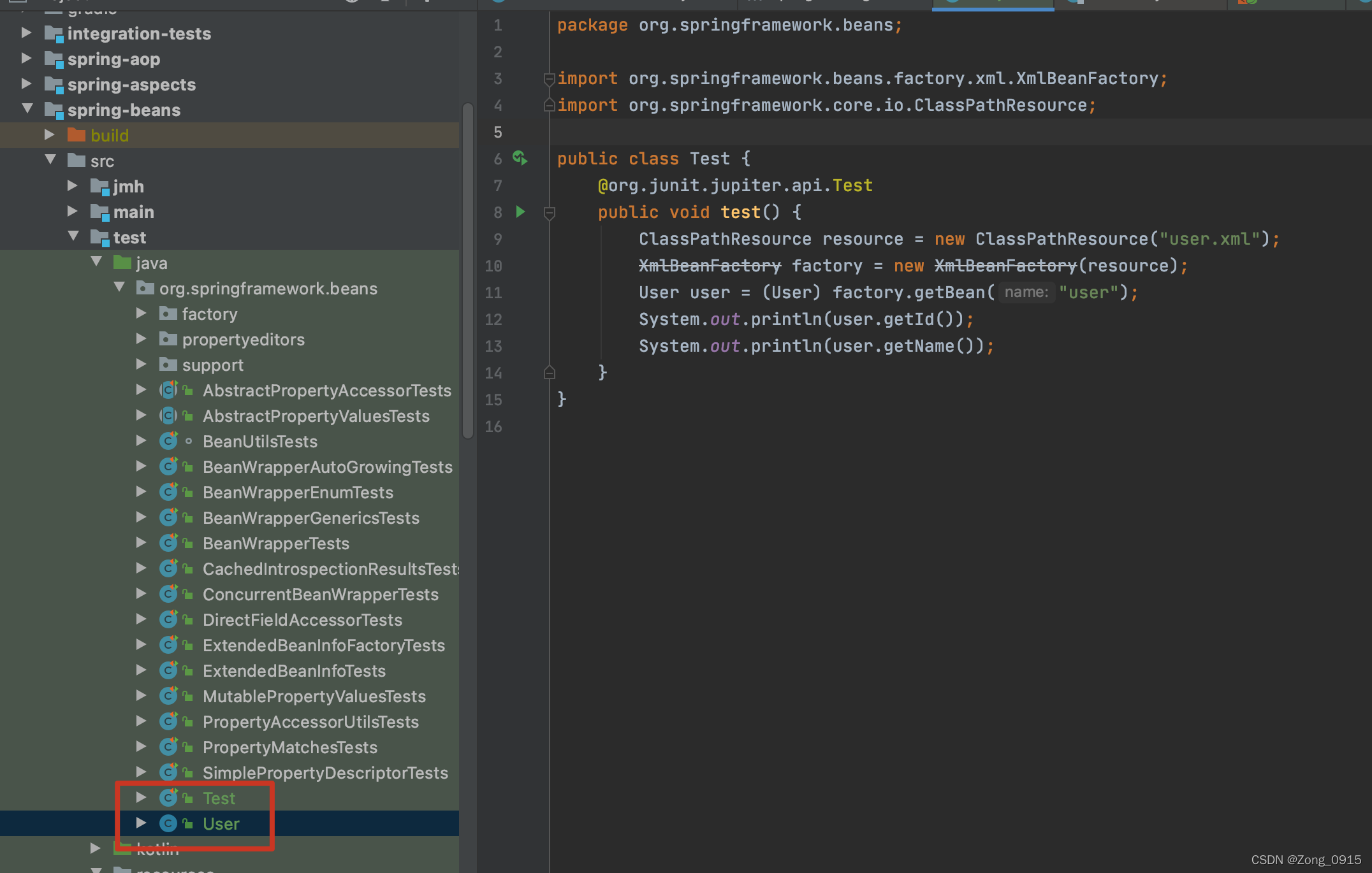
Task: Select CachedIntrospectionResultsTests in tree
Action: 331,568
